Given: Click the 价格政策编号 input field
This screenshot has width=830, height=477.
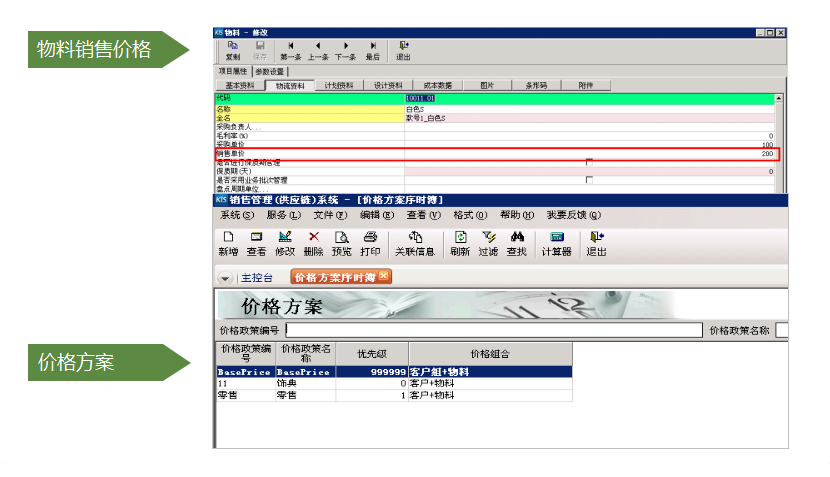Looking at the screenshot, I should click(x=493, y=330).
